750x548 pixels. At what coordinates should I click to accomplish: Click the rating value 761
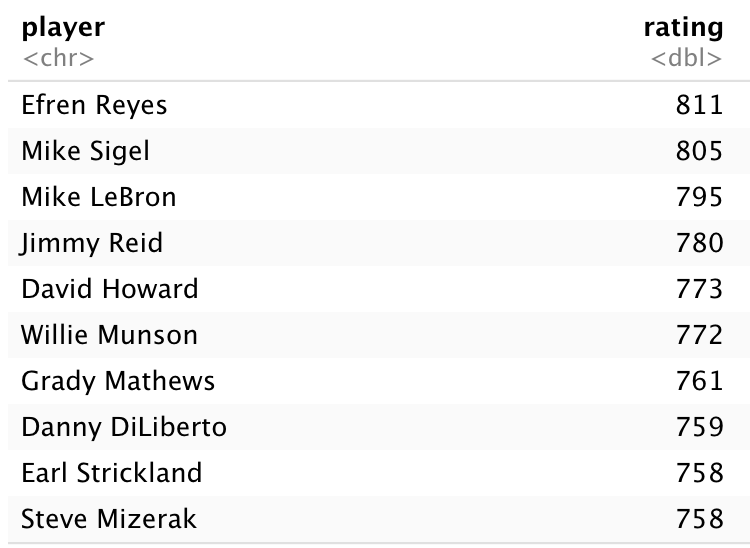point(699,381)
